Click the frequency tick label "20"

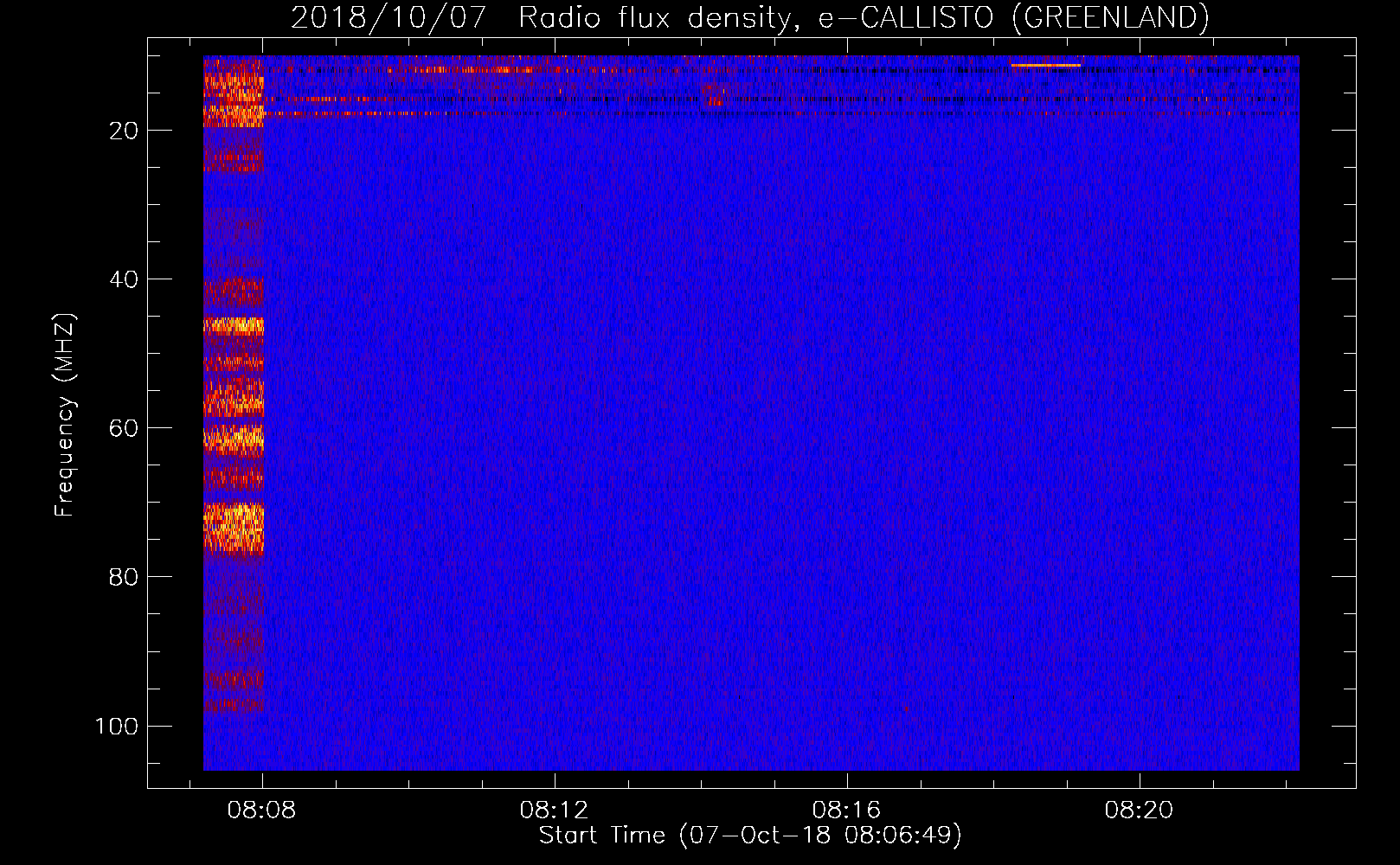(x=124, y=131)
